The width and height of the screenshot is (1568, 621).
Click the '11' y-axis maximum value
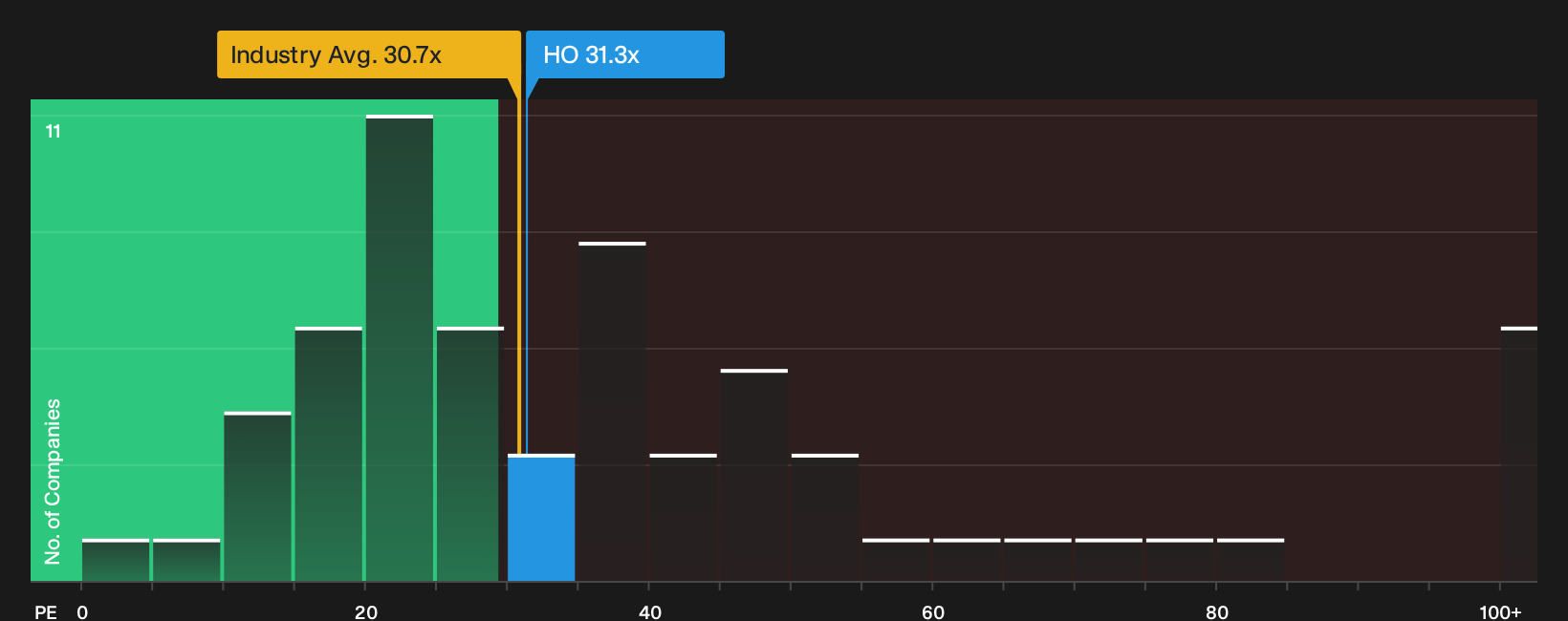click(x=54, y=132)
